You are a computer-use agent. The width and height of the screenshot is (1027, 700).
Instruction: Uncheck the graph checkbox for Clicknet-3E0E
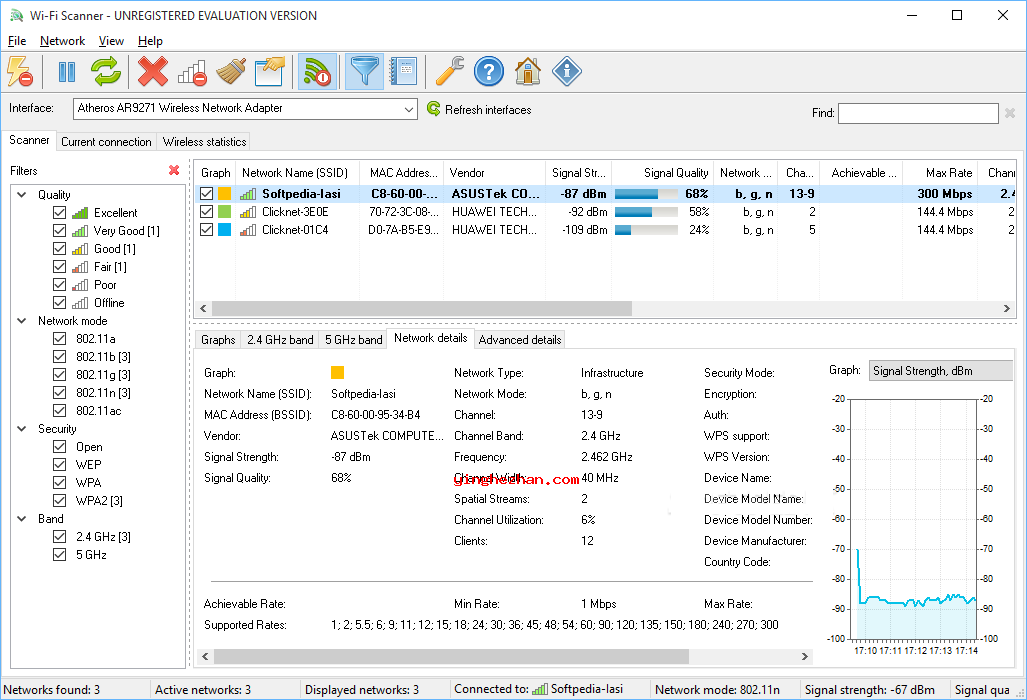(206, 212)
